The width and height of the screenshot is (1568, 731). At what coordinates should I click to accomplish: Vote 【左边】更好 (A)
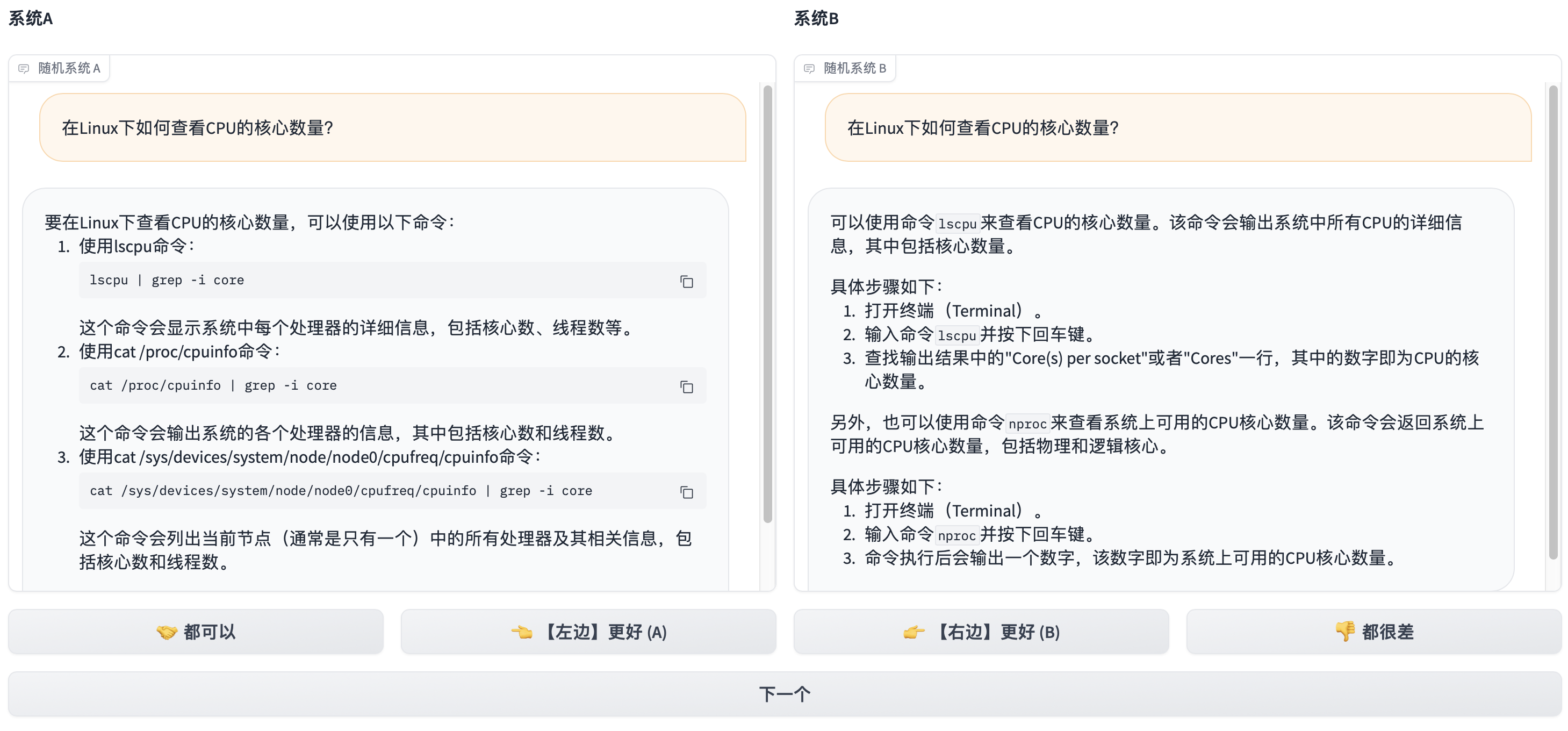[x=588, y=631]
